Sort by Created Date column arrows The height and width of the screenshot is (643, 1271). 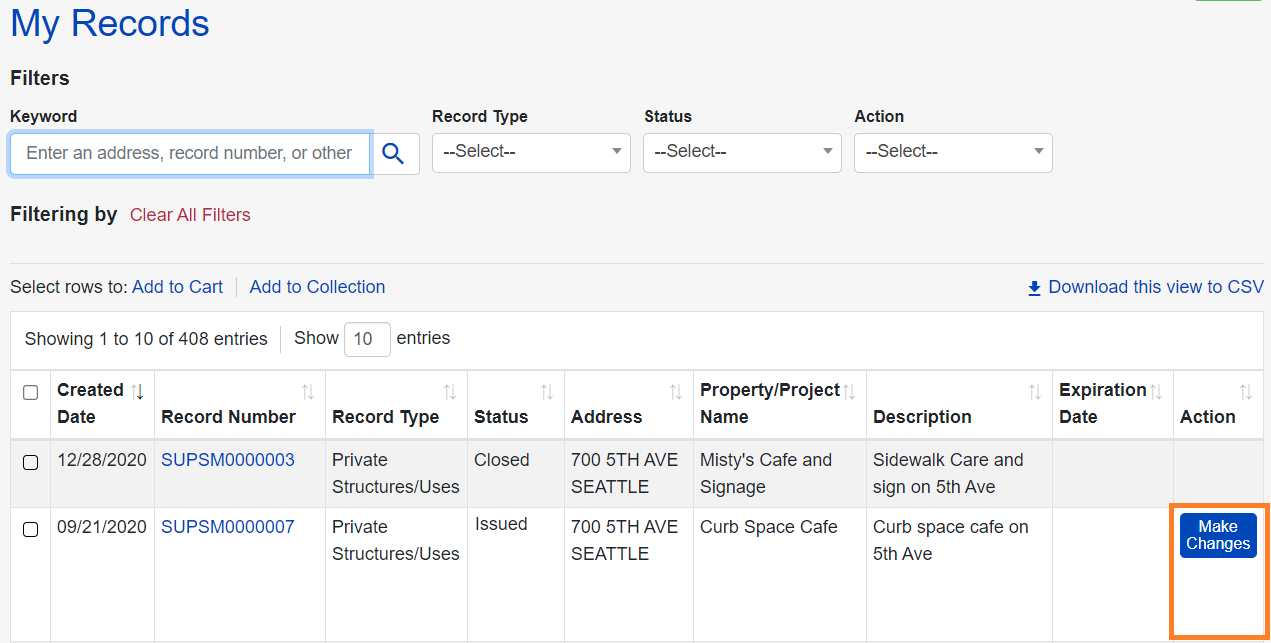[x=138, y=391]
